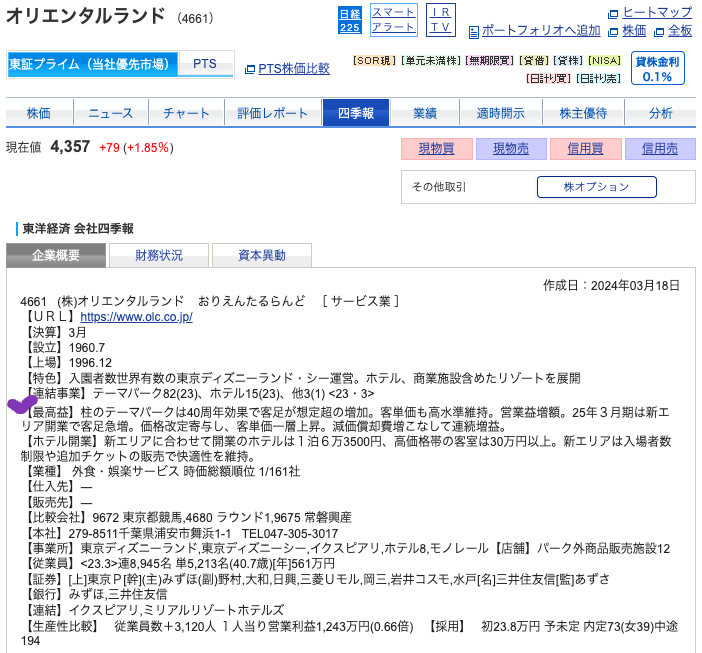Open 株価 link in top right
702x653 pixels.
point(634,30)
